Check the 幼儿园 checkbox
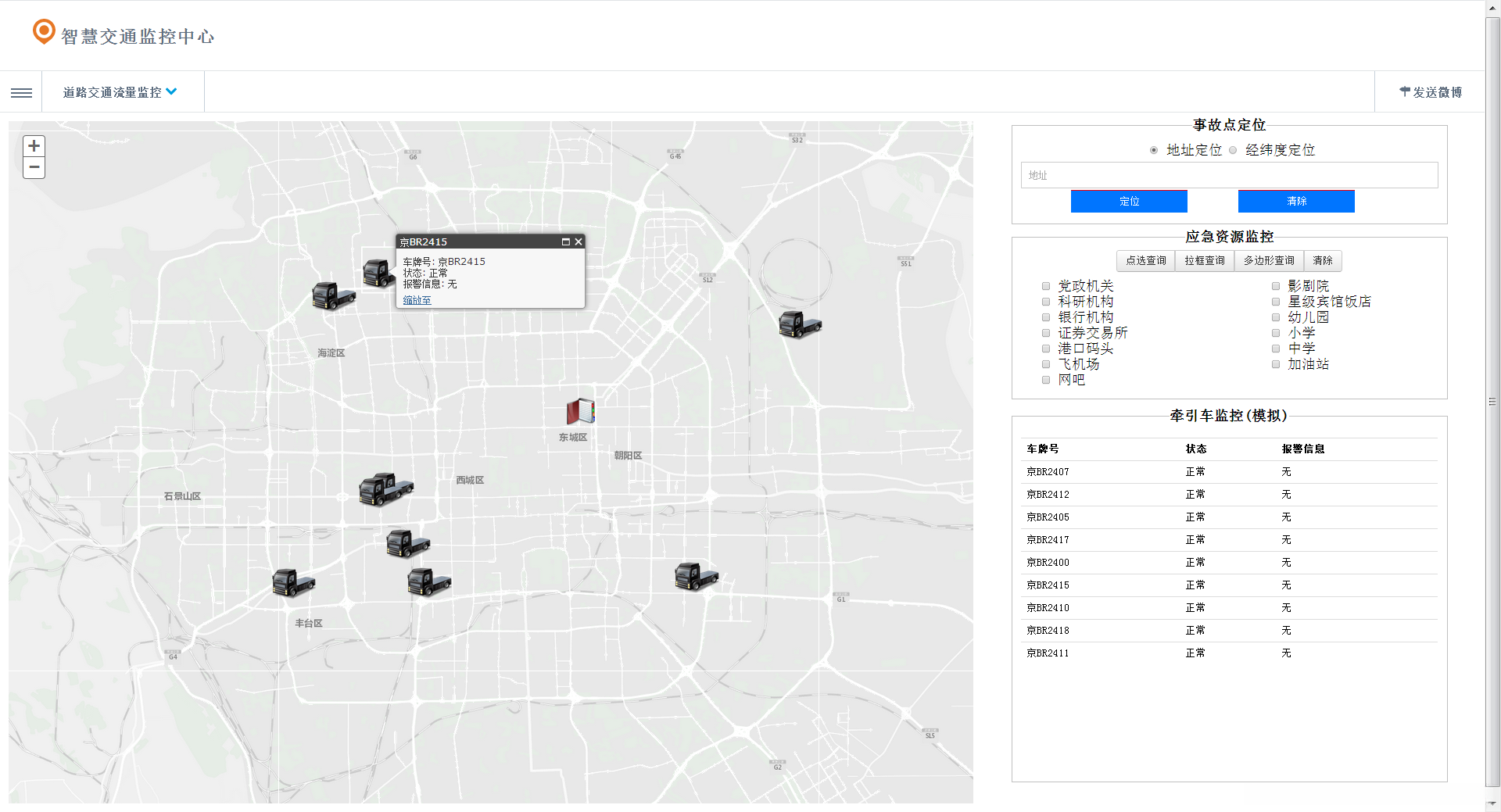 click(x=1276, y=317)
